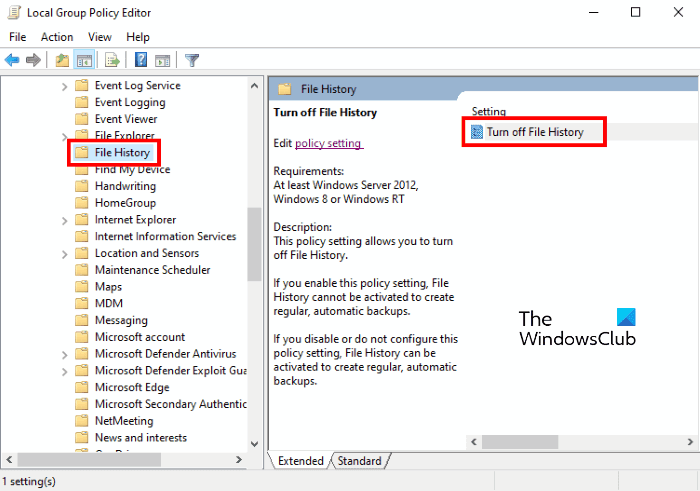The width and height of the screenshot is (700, 491).
Task: Click the Up one level folder icon
Action: pyautogui.click(x=62, y=60)
